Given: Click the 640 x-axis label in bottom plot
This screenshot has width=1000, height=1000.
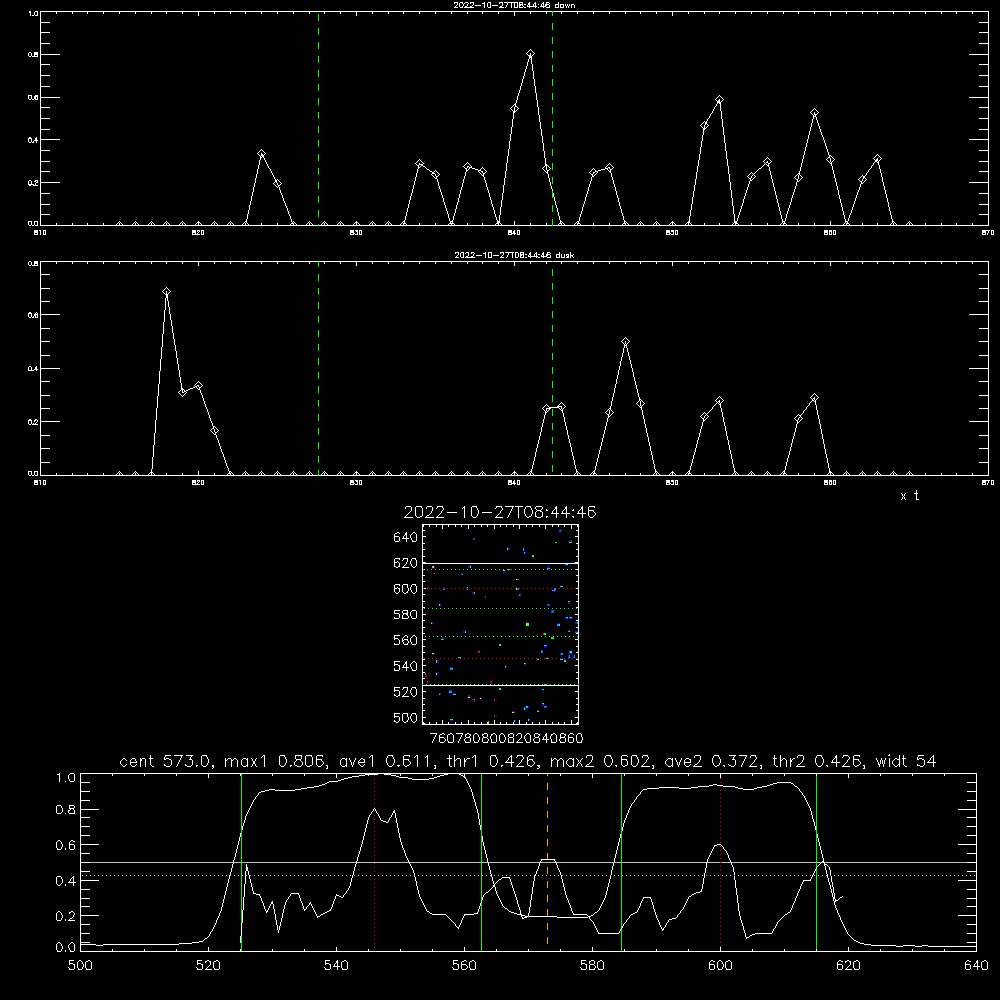Looking at the screenshot, I should (x=976, y=966).
